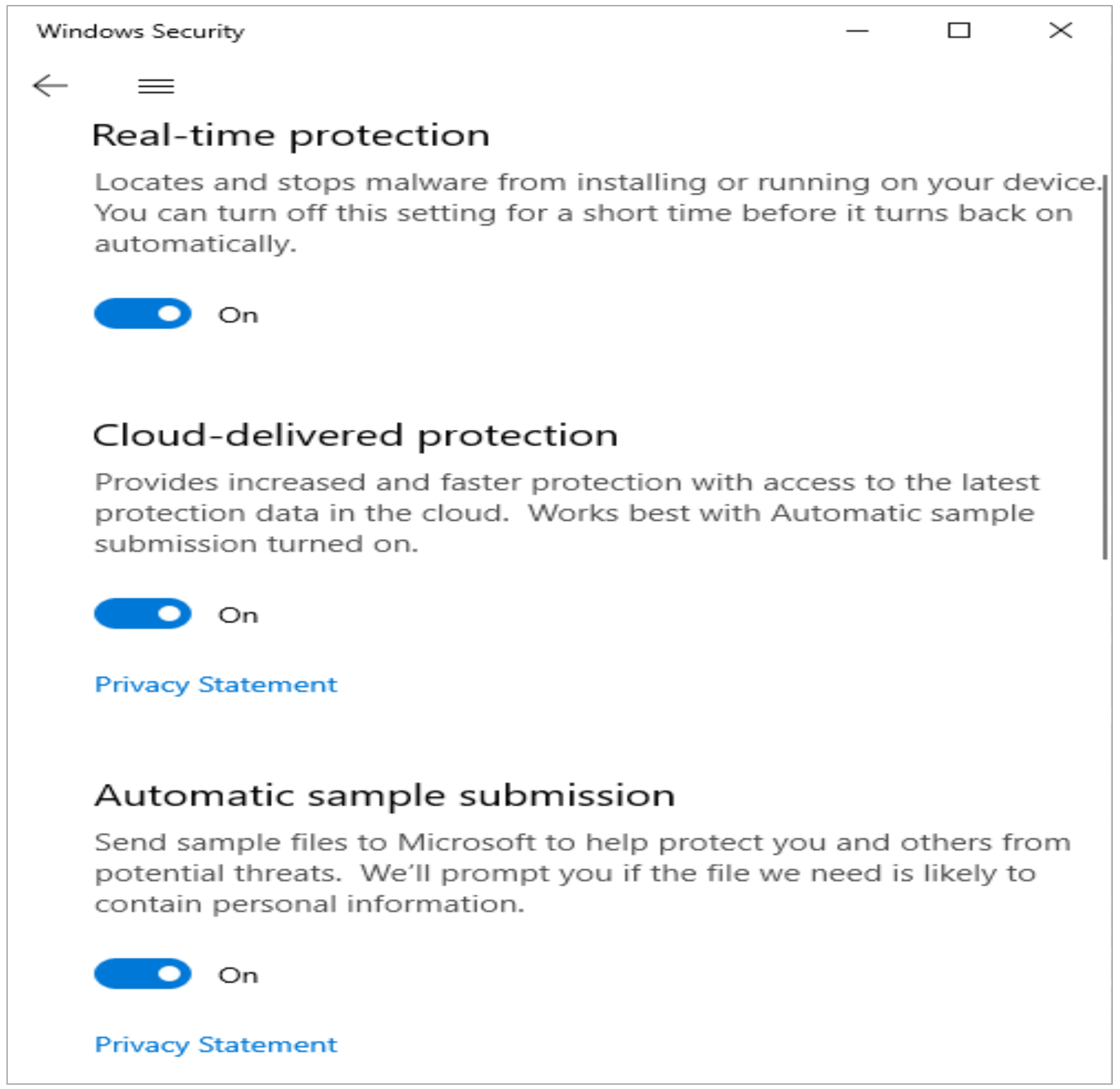Click the On label beside Real-time protection toggle
This screenshot has height=1089, width=1120.
click(x=238, y=315)
